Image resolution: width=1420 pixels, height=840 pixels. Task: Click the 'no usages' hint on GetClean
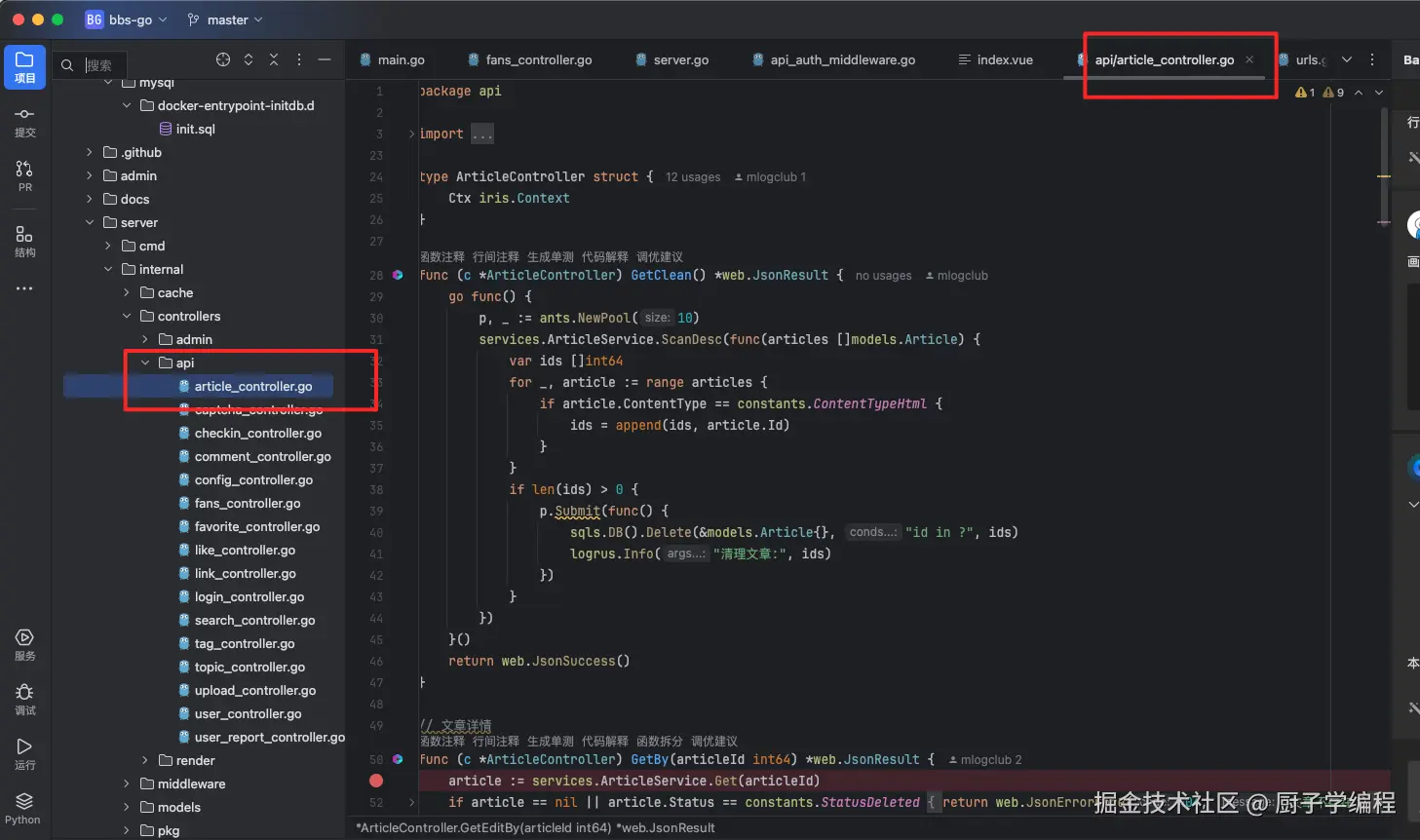pos(884,276)
